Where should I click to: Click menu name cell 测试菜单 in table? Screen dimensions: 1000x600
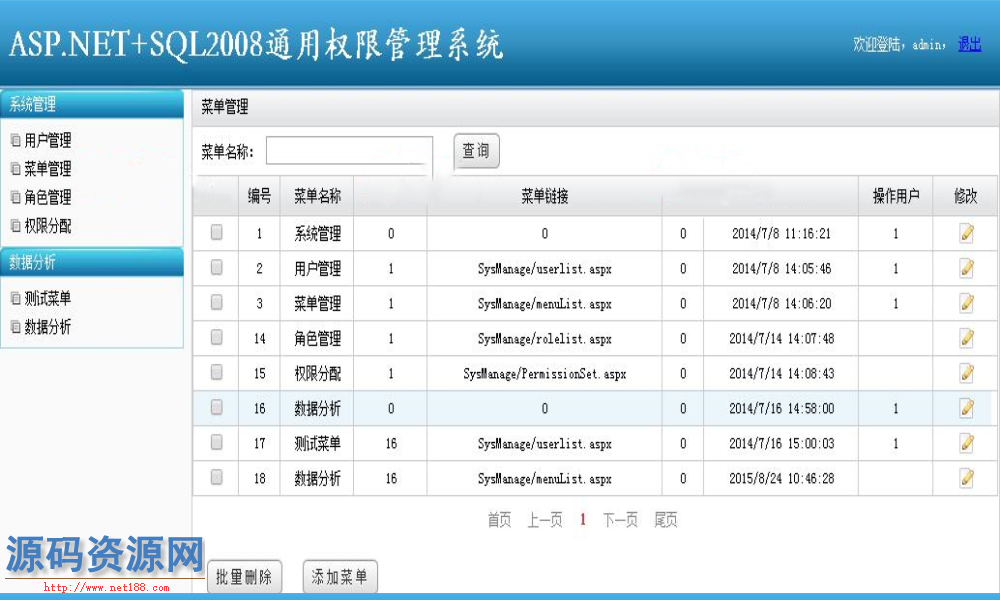[317, 444]
